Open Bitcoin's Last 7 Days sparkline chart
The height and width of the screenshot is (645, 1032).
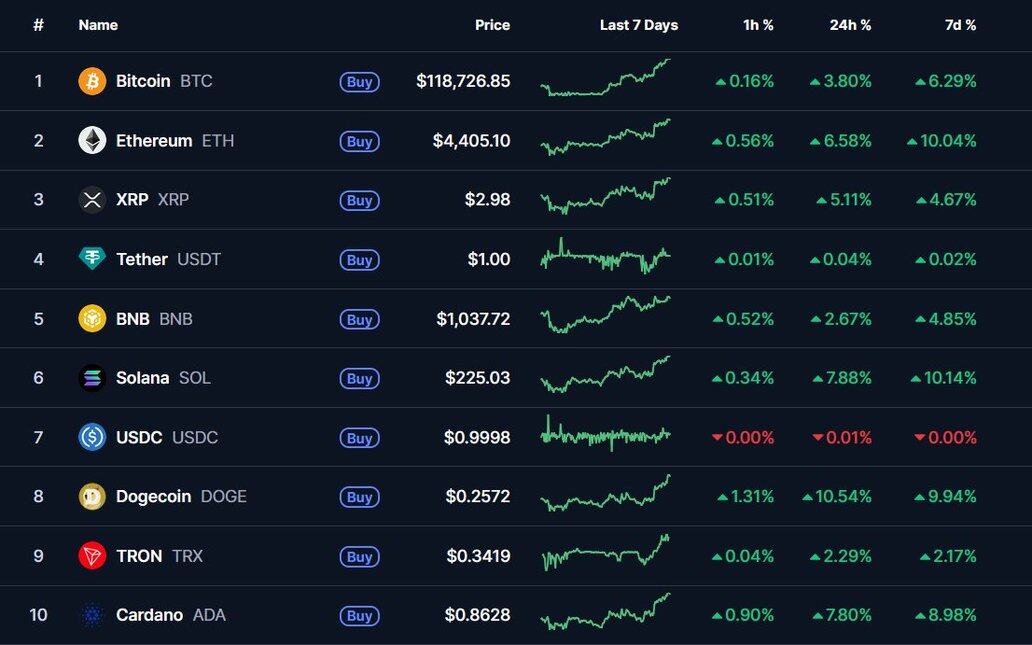[605, 79]
